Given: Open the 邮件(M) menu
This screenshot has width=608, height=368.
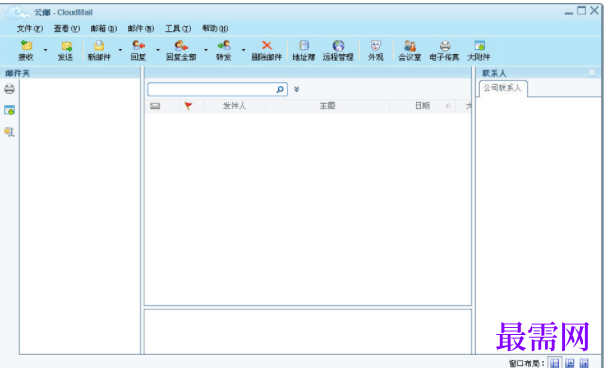Looking at the screenshot, I should (141, 29).
